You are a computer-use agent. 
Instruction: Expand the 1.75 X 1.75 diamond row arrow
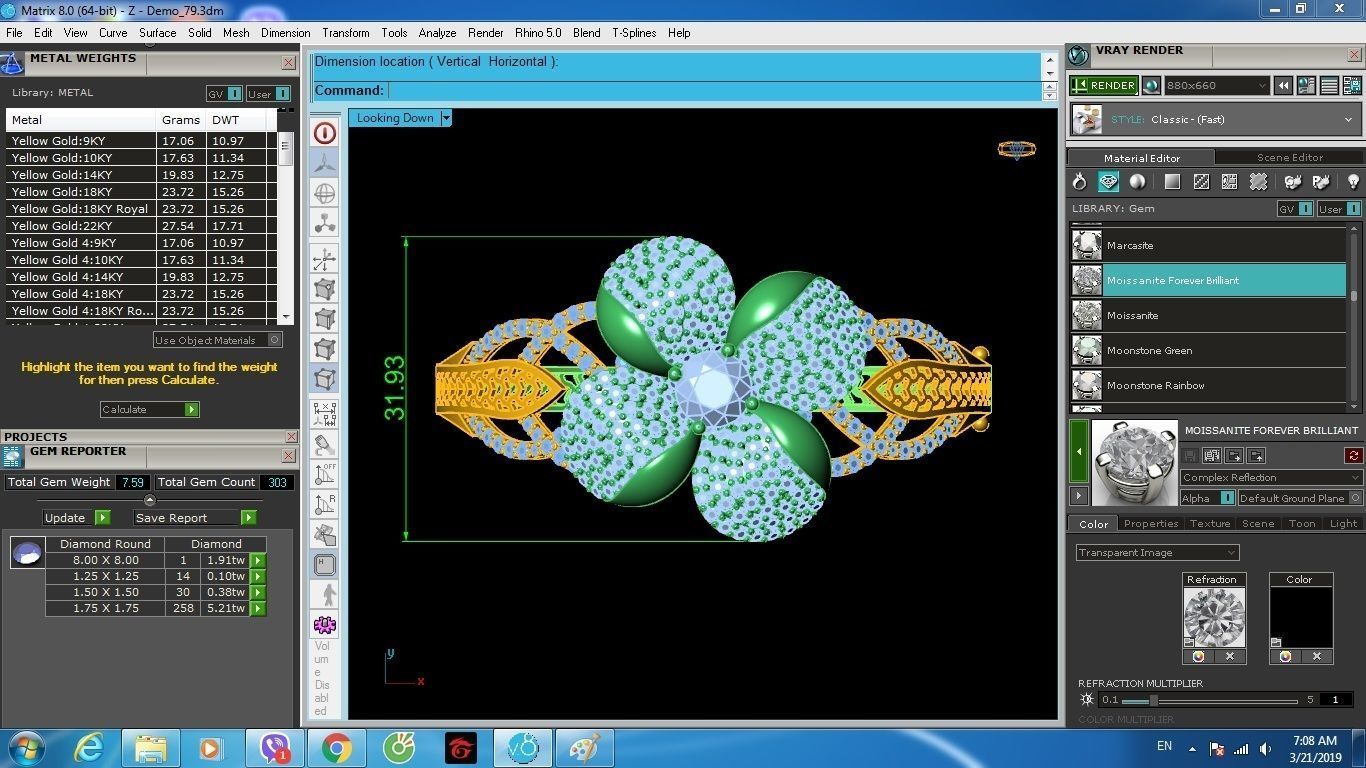click(258, 608)
